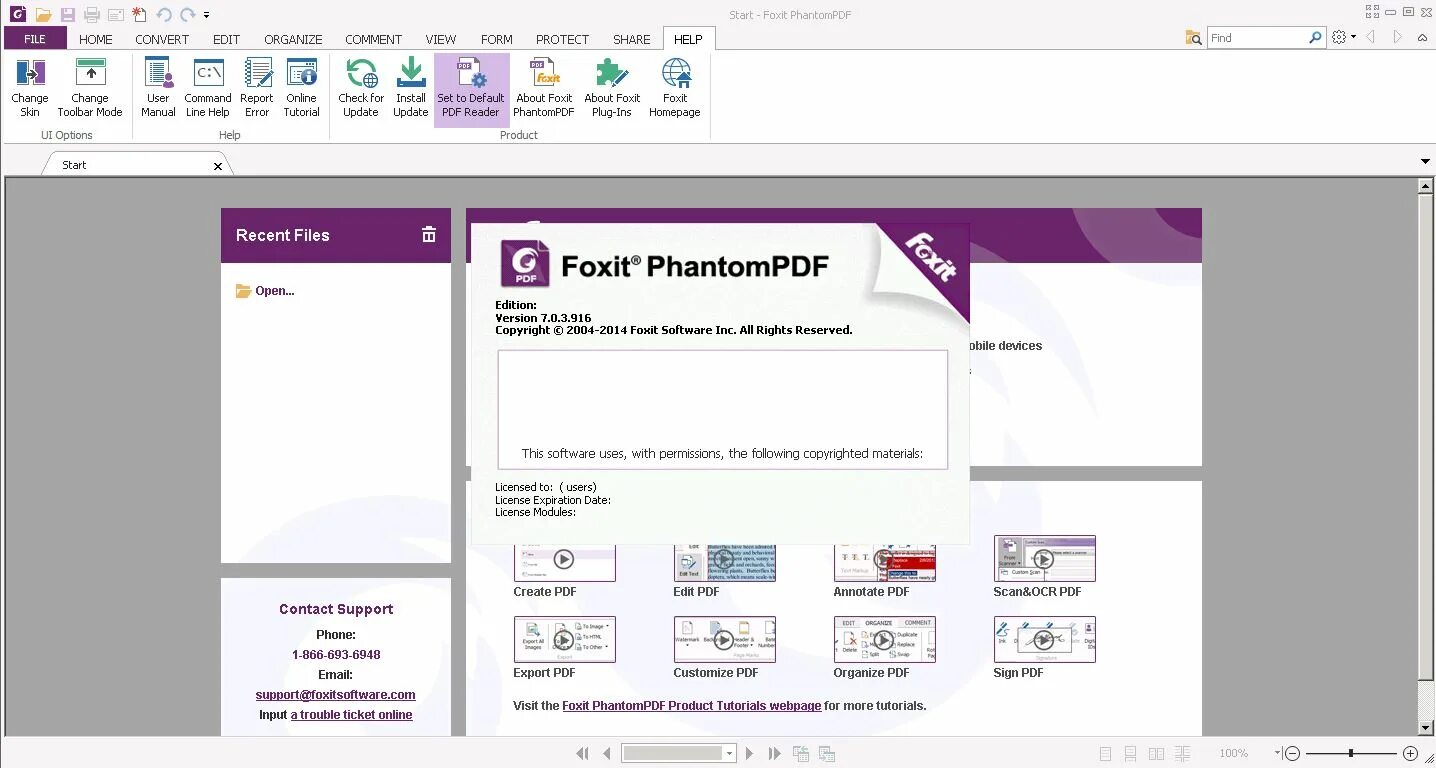
Task: Click the email envelope icon in quick access toolbar
Action: click(x=115, y=14)
